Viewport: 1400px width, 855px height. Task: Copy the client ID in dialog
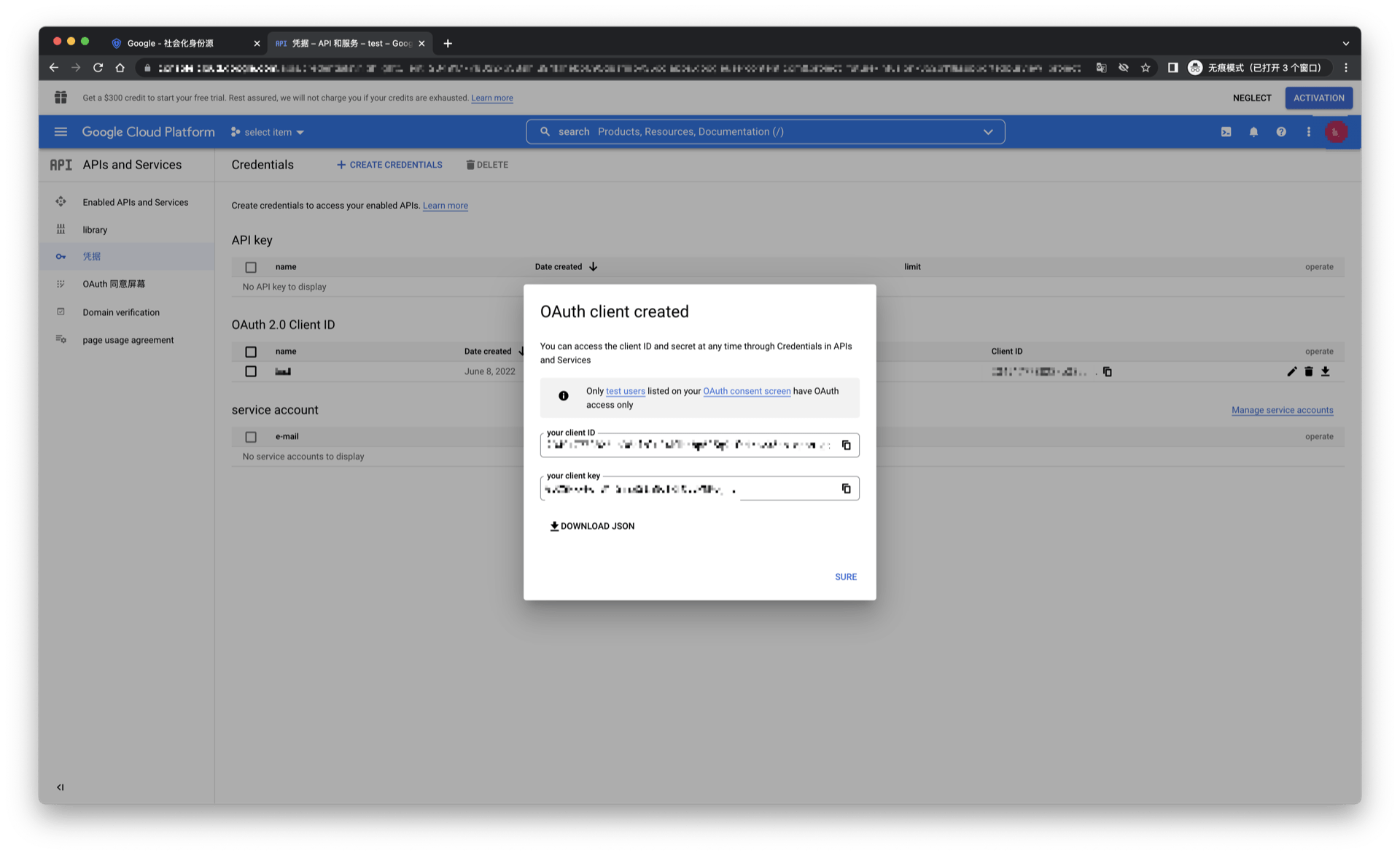pyautogui.click(x=846, y=445)
